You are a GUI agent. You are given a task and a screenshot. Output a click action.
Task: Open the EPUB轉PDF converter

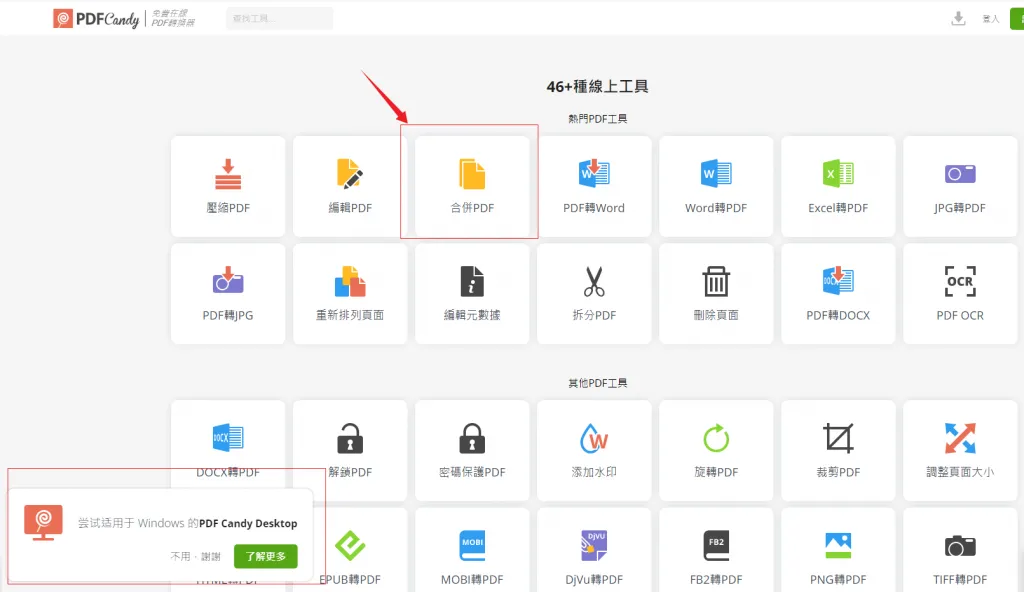(350, 550)
